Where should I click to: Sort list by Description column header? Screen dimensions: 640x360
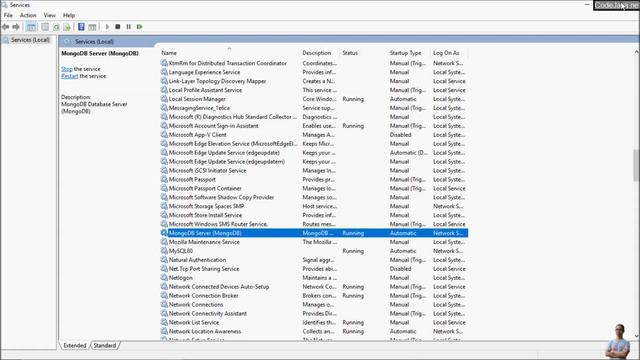click(x=317, y=53)
